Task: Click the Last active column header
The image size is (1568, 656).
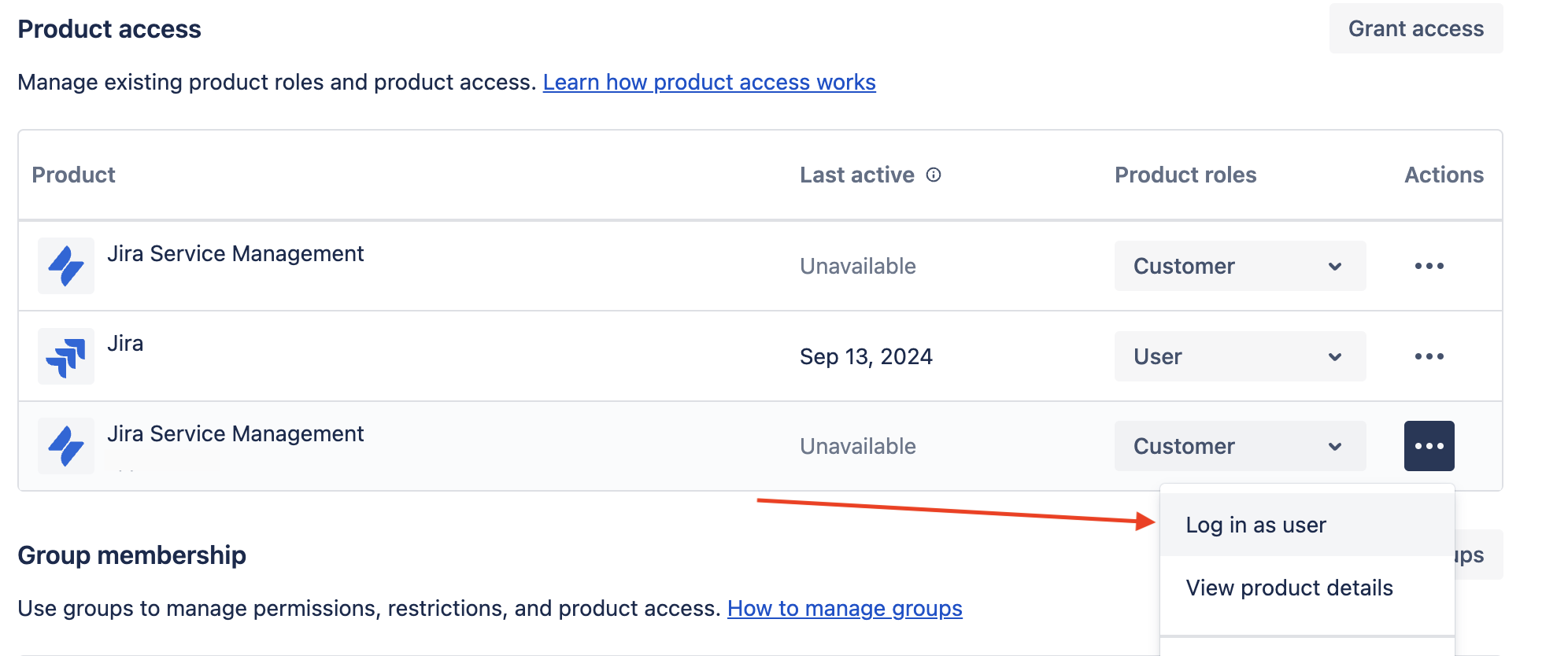Action: (856, 175)
